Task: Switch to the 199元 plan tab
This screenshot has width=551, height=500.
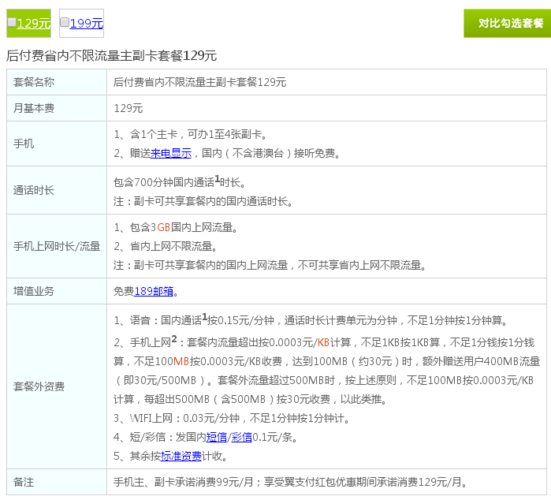Action: click(x=82, y=23)
